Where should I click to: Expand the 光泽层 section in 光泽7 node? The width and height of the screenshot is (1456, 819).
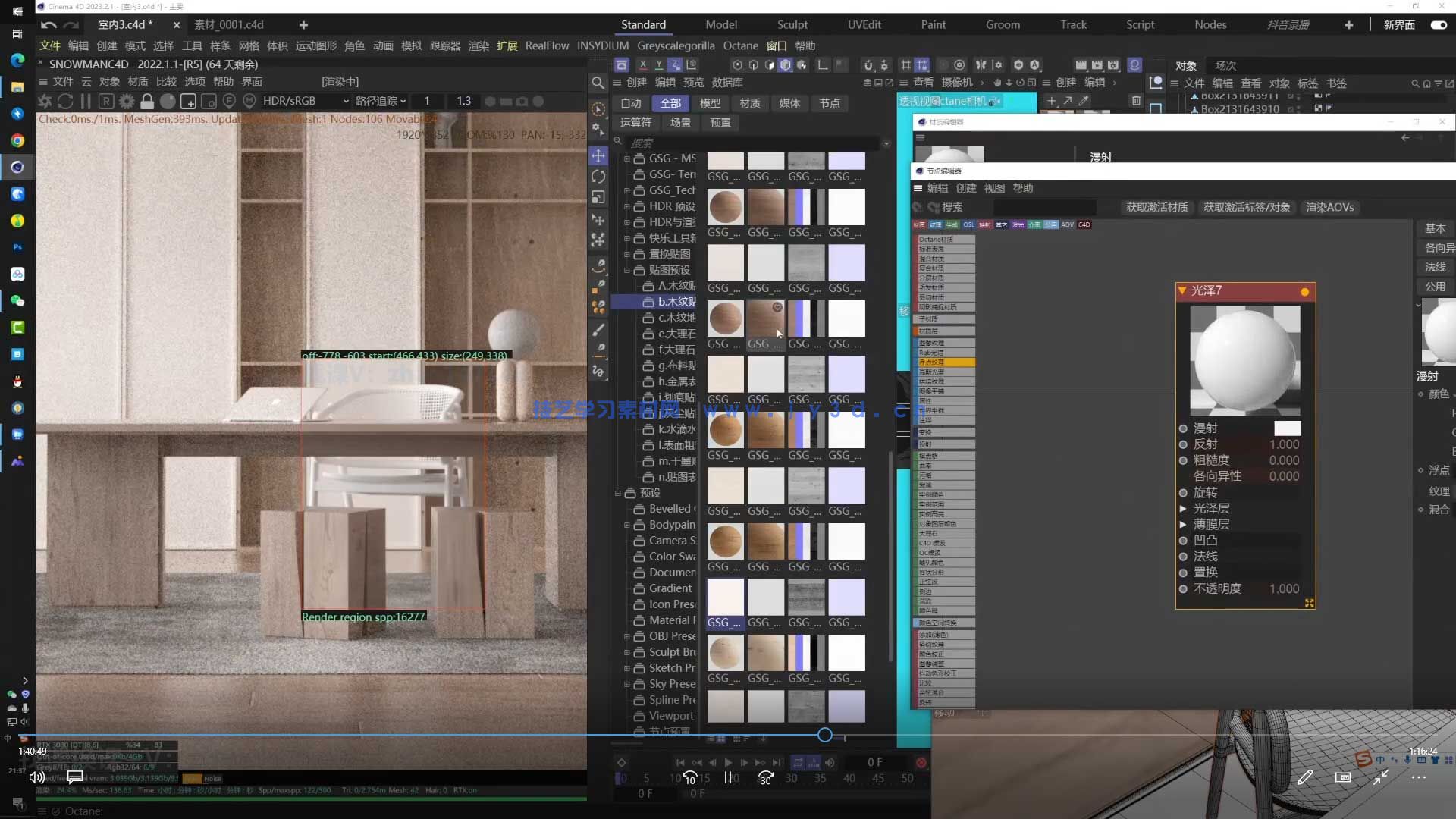coord(1182,508)
